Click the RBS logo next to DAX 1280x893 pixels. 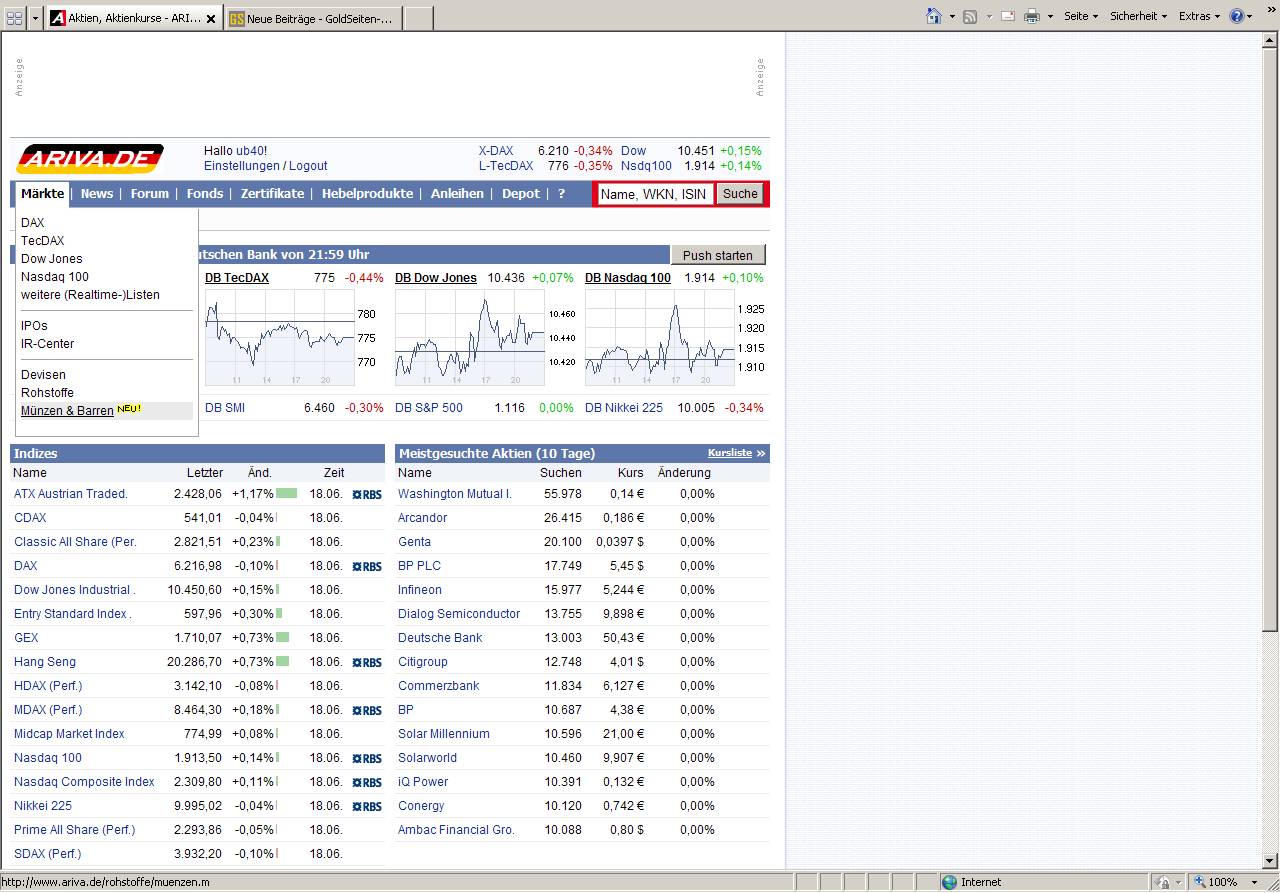coord(367,566)
